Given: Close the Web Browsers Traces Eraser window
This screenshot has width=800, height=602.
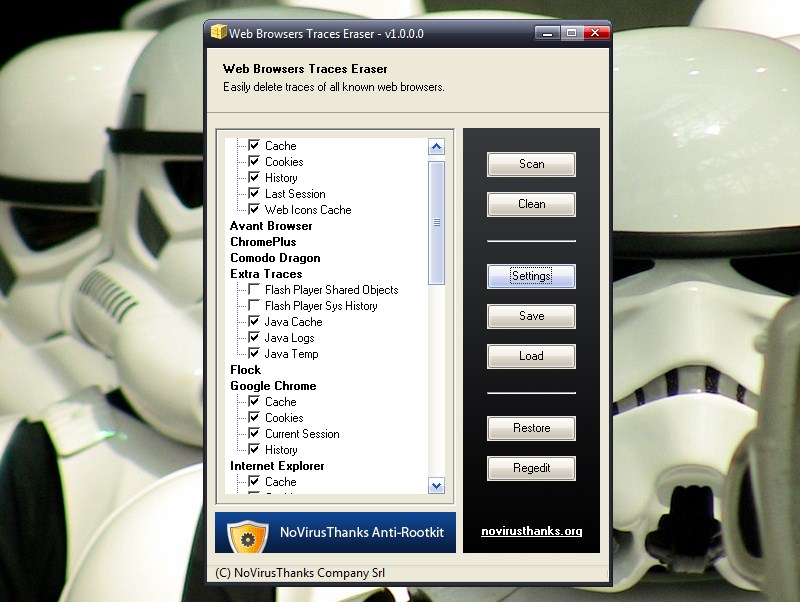Looking at the screenshot, I should tap(595, 33).
